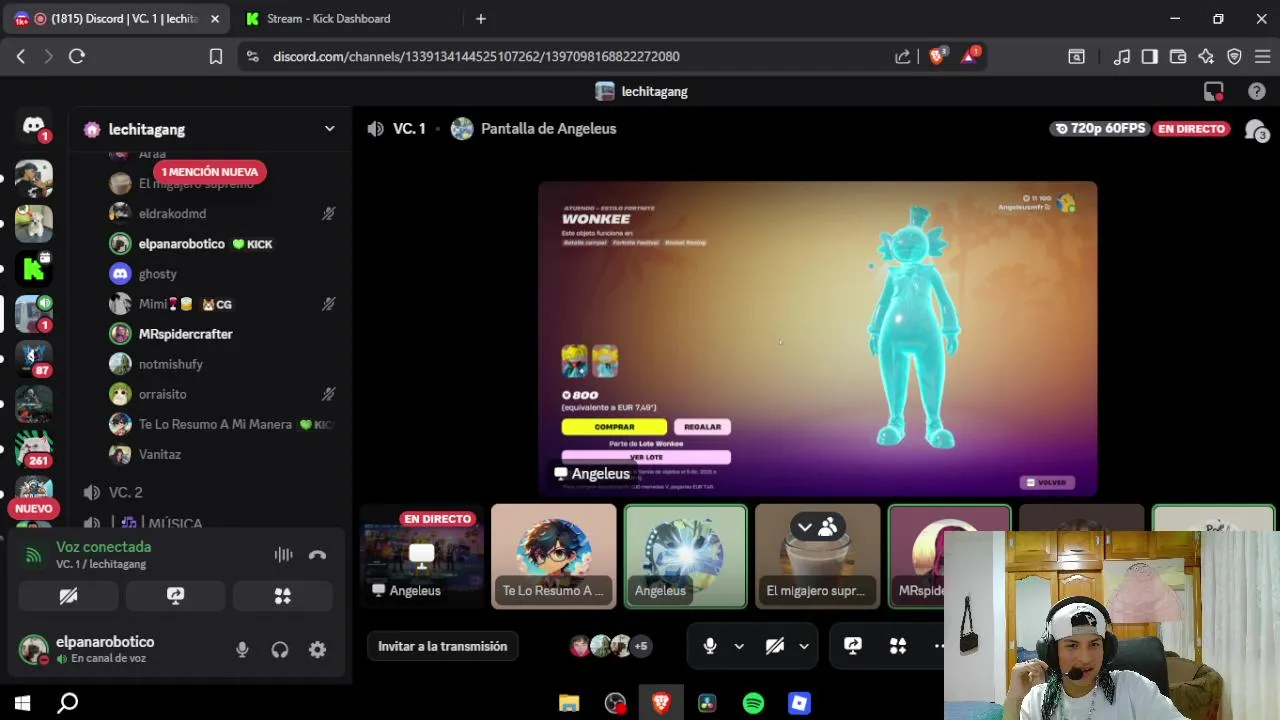
Task: Open Brave Rewards triangle icon
Action: click(x=970, y=56)
